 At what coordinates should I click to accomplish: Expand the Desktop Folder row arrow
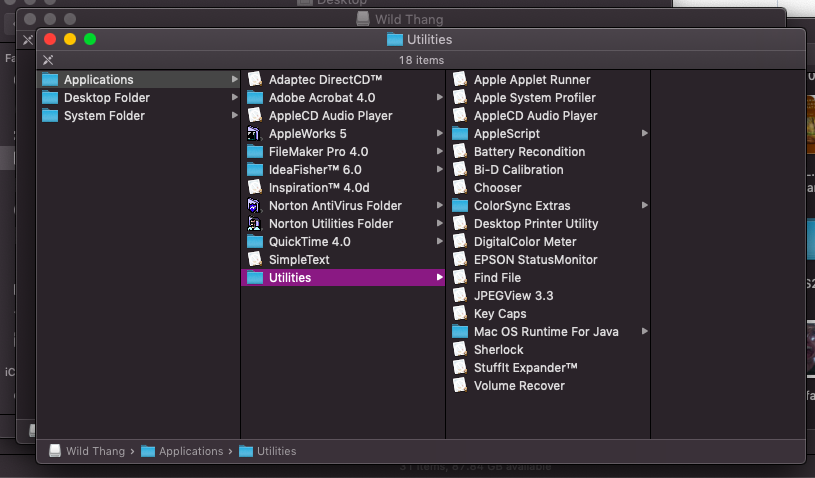pyautogui.click(x=234, y=98)
